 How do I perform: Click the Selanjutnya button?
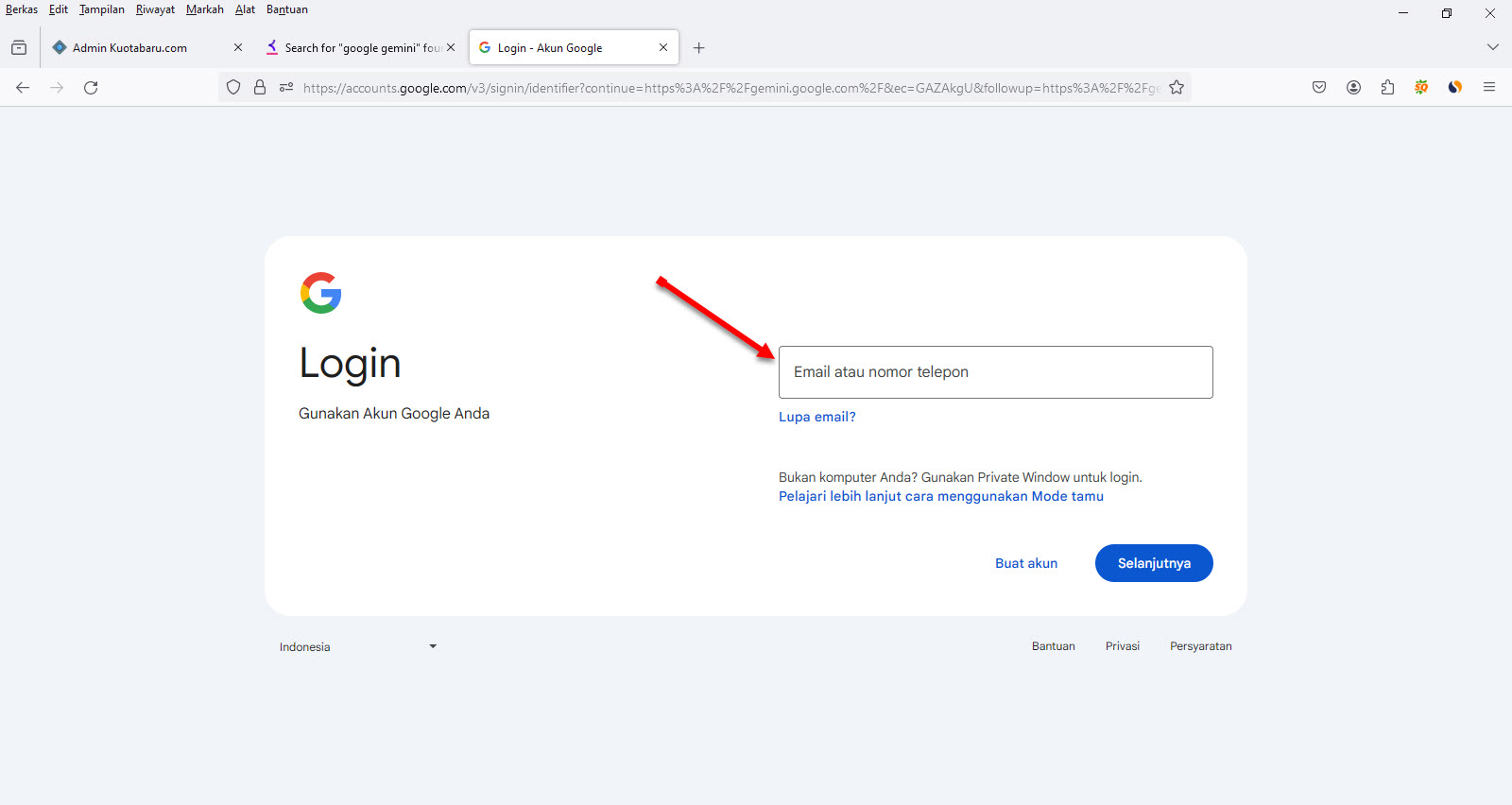(1154, 563)
